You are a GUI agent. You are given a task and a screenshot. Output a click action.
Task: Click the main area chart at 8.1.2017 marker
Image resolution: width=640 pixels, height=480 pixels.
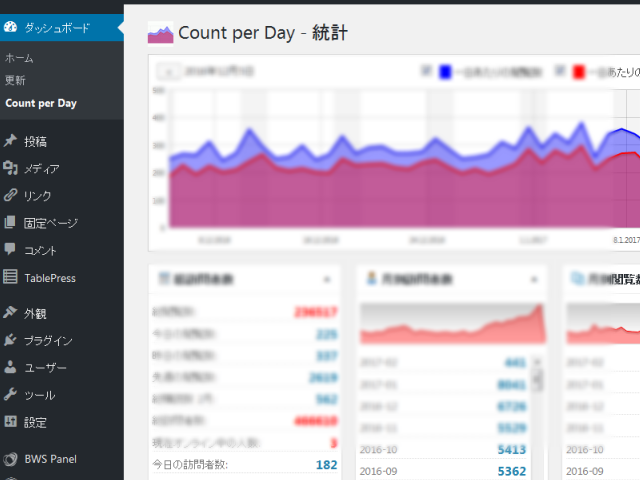click(x=627, y=159)
